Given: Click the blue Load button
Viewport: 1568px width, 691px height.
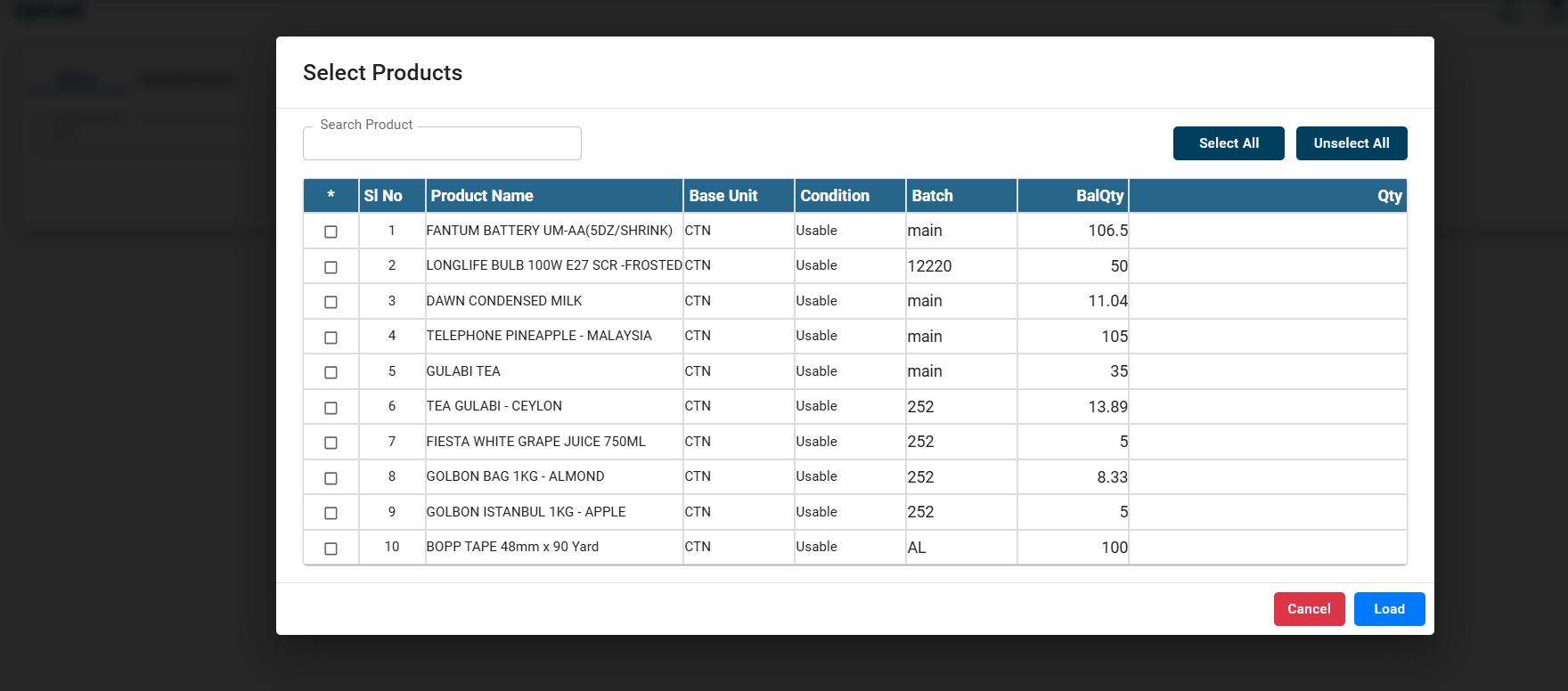Looking at the screenshot, I should 1389,609.
